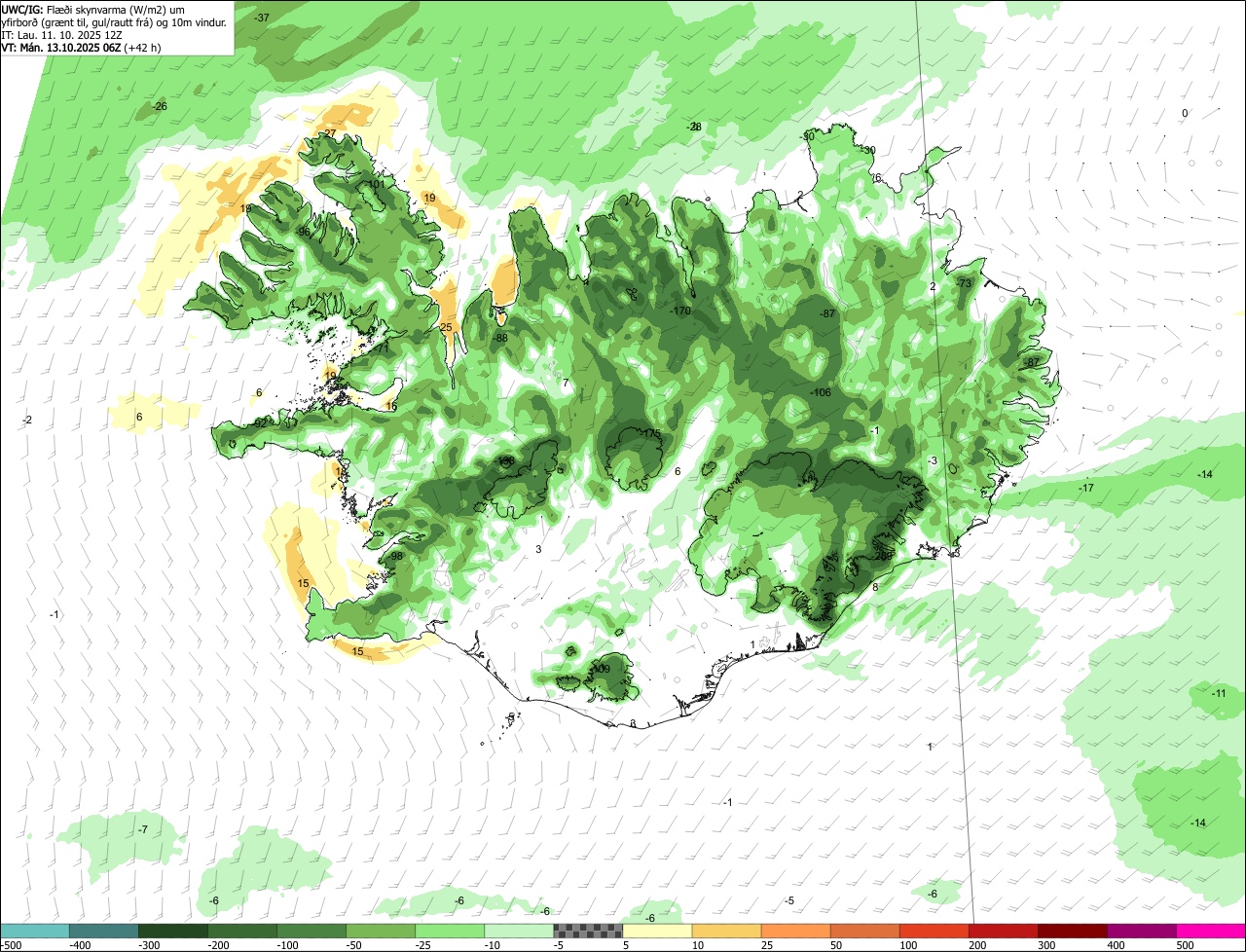The width and height of the screenshot is (1246, 952).
Task: Select the '-106' value on the map
Action: tap(821, 392)
